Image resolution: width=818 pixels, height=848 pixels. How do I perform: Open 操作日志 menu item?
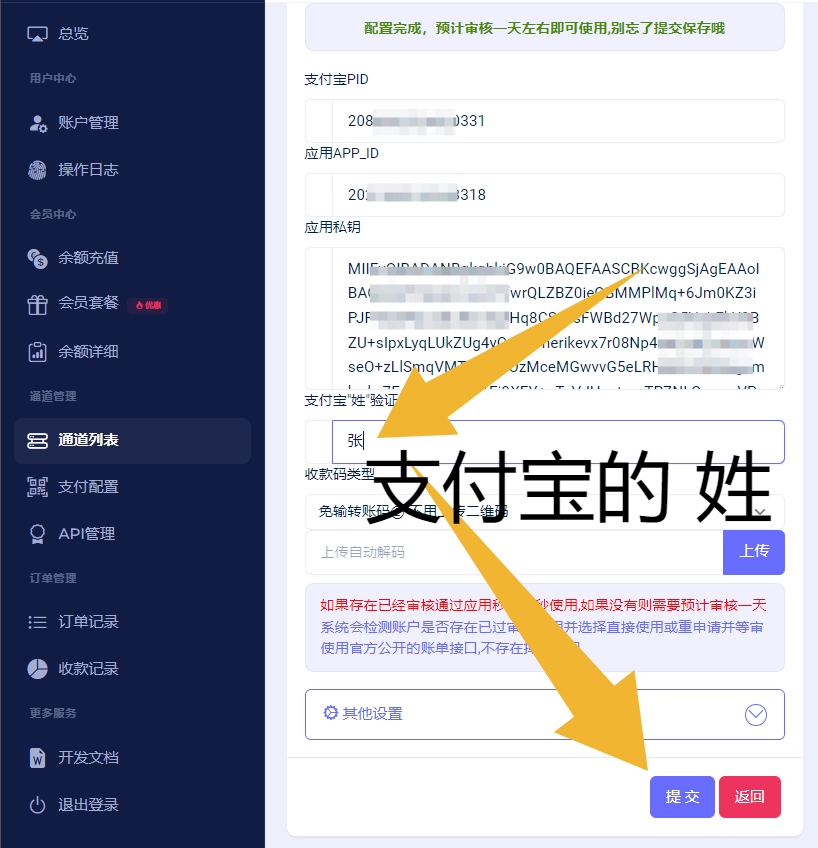point(88,170)
